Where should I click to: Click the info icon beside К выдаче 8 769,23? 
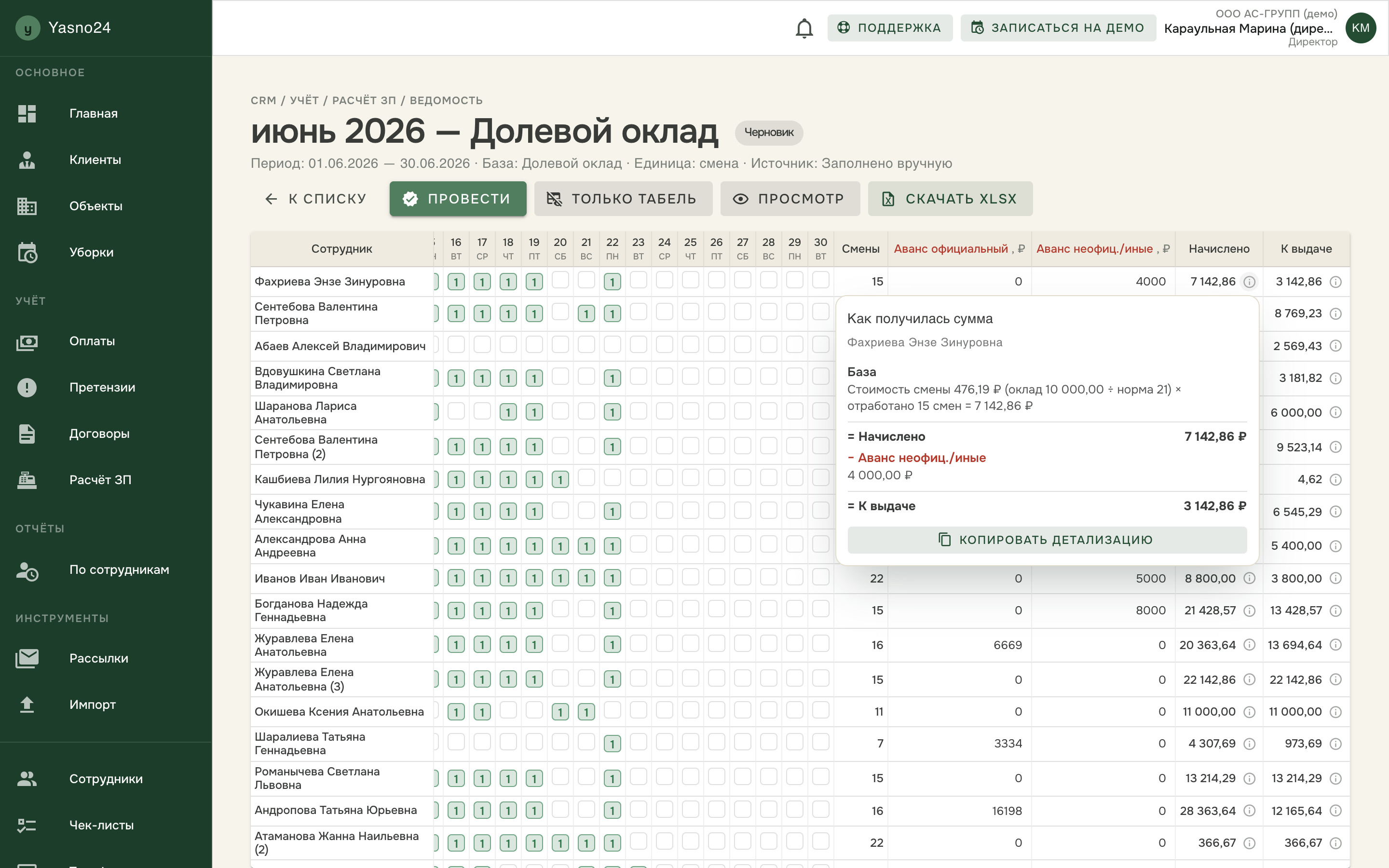pyautogui.click(x=1335, y=314)
